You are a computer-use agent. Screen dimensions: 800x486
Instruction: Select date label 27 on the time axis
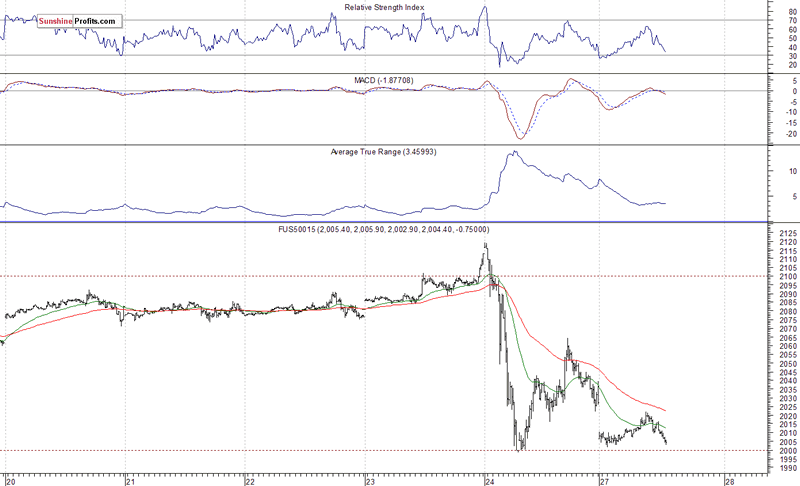coord(603,478)
